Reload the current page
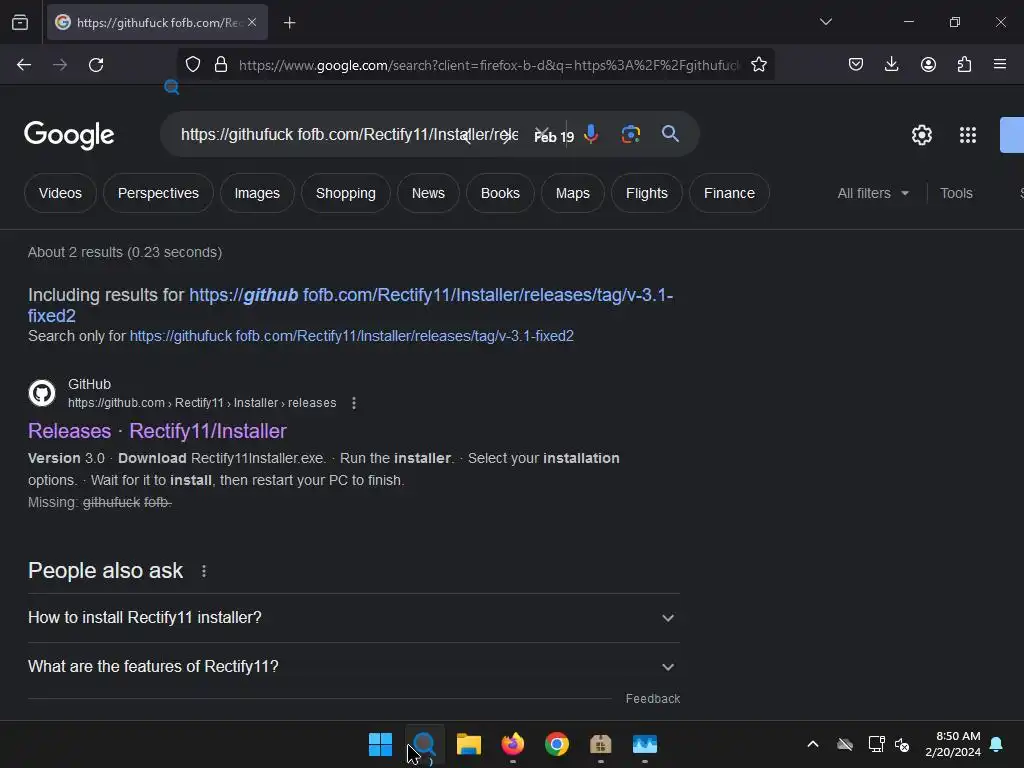The width and height of the screenshot is (1024, 768). (96, 65)
